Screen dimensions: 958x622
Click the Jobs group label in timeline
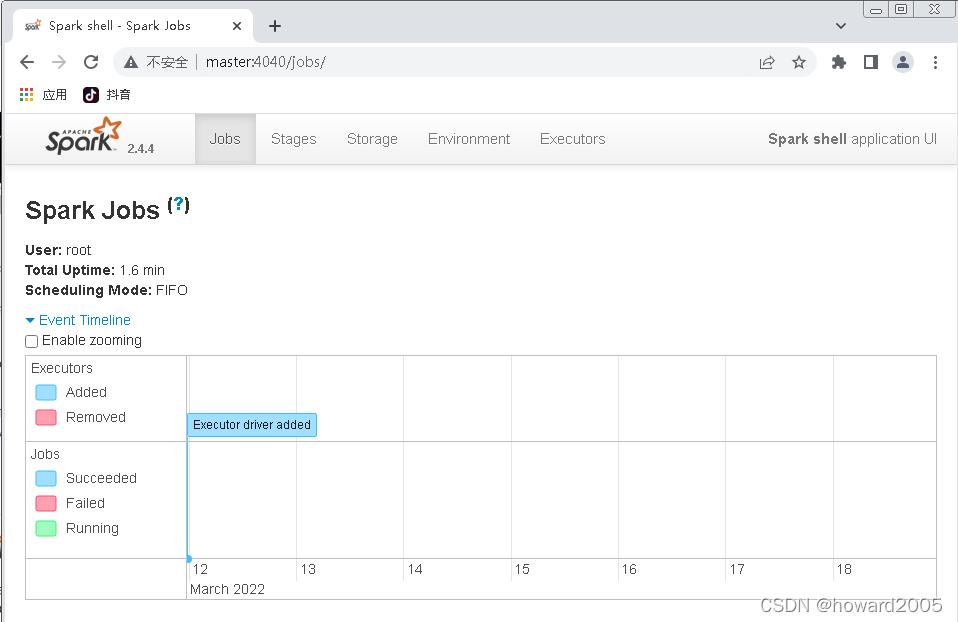(x=45, y=455)
